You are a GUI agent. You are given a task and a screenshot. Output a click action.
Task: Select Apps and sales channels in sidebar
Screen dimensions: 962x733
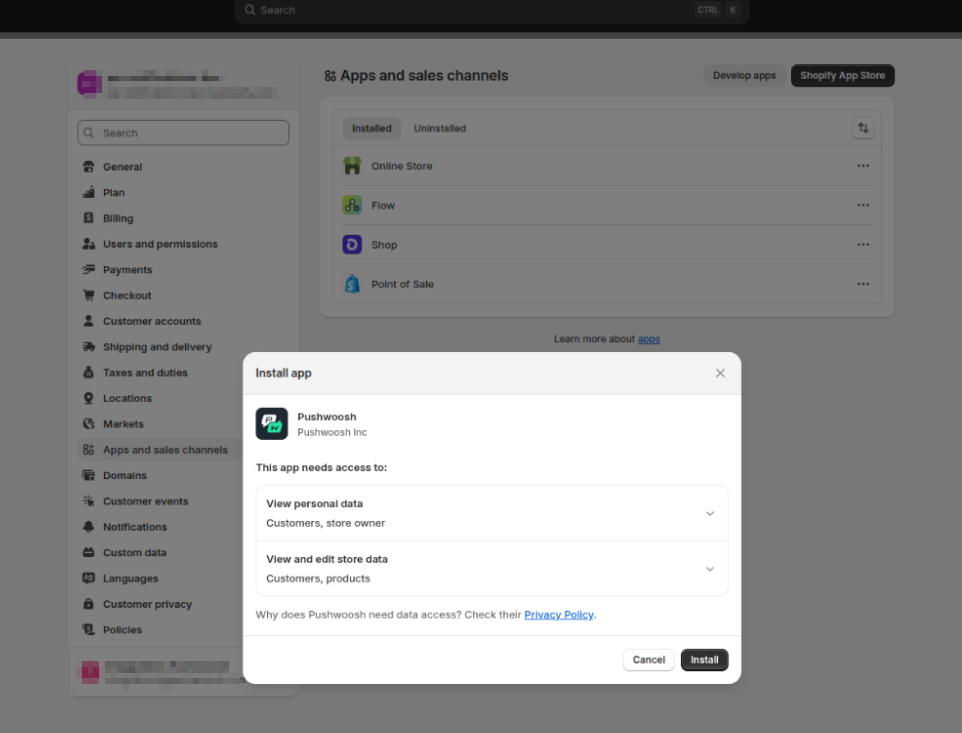point(161,450)
